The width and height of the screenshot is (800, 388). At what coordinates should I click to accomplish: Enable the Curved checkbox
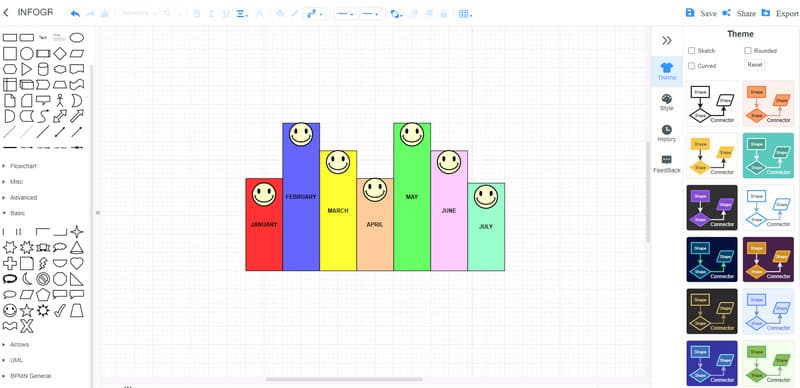click(691, 66)
